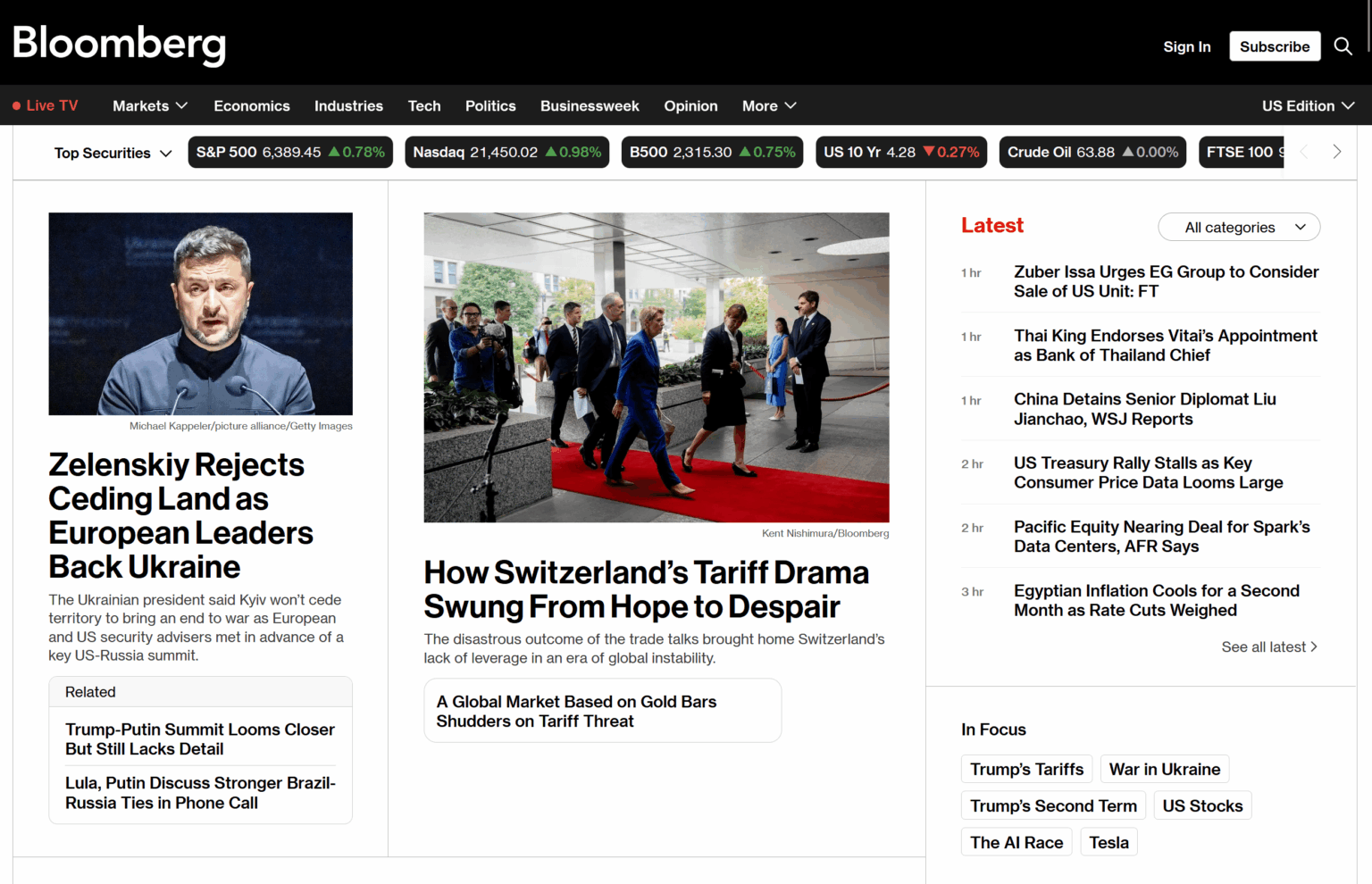This screenshot has height=884, width=1372.
Task: Open the Top Securities dropdown
Action: (x=113, y=153)
